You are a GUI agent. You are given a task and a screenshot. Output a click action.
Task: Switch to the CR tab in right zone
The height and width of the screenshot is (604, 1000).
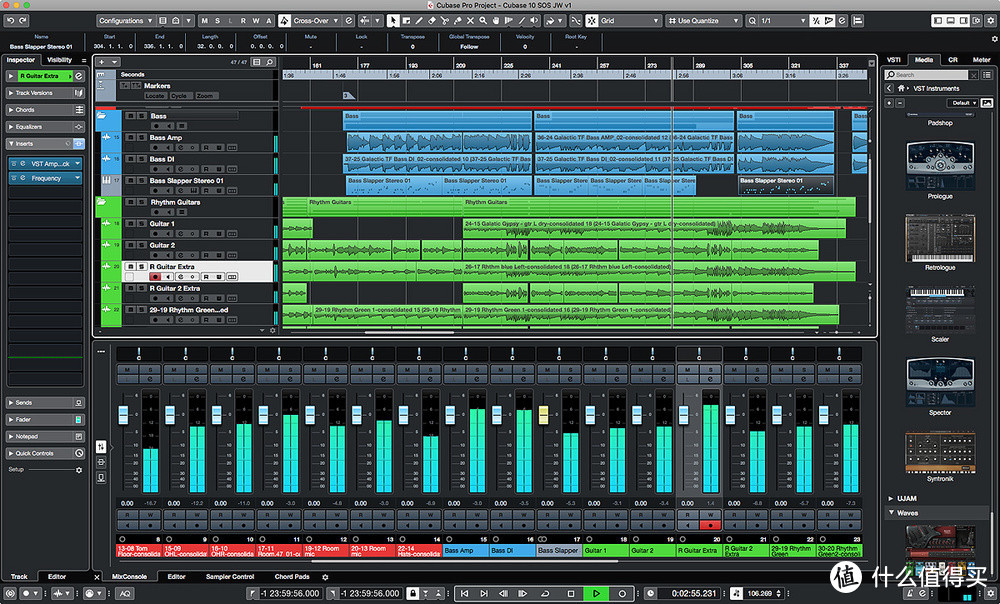[953, 60]
